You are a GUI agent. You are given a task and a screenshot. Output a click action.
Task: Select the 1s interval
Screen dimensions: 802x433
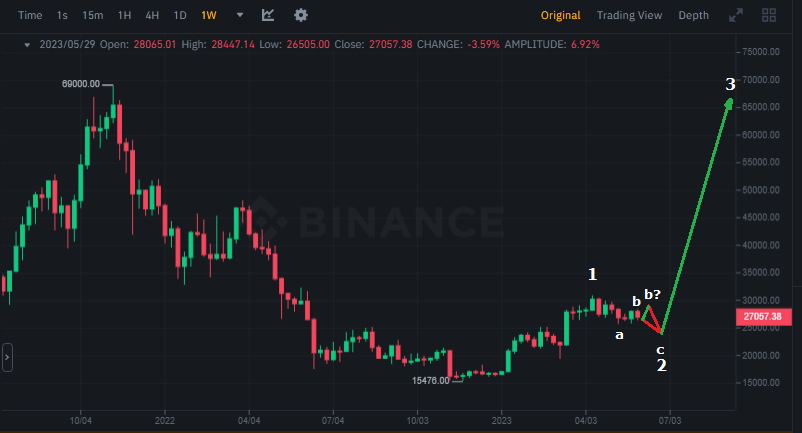[x=62, y=15]
